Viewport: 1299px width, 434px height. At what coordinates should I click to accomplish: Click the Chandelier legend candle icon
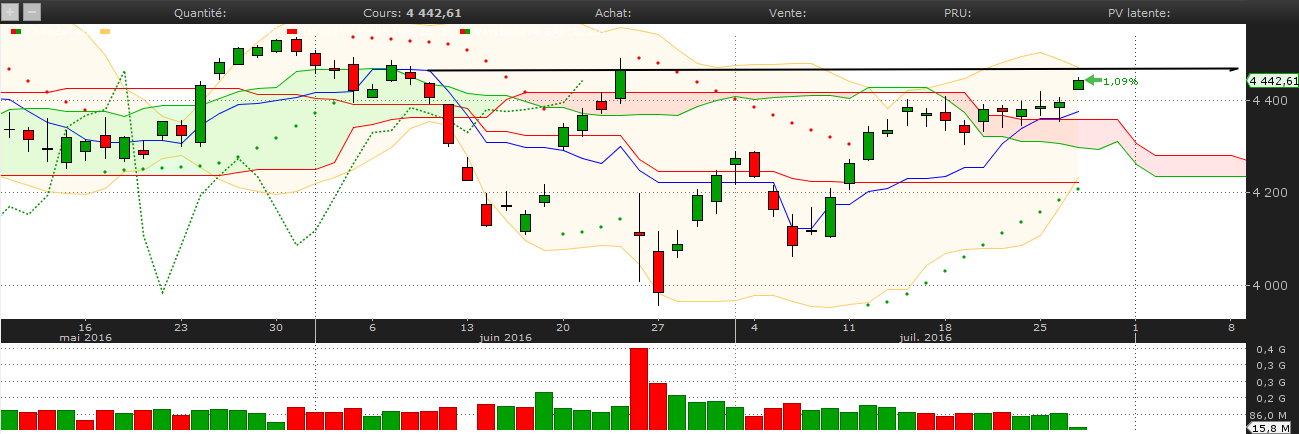coord(16,32)
